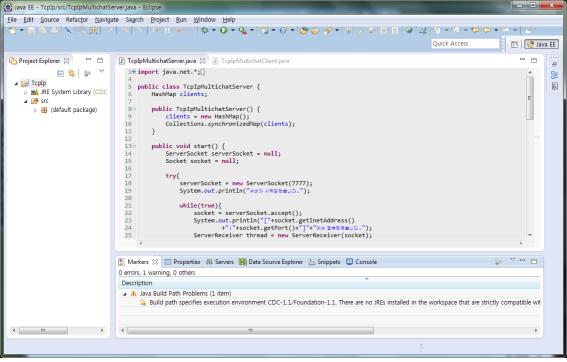This screenshot has height=362, width=567.
Task: Maximize the Project Explorer panel
Action: click(x=100, y=60)
